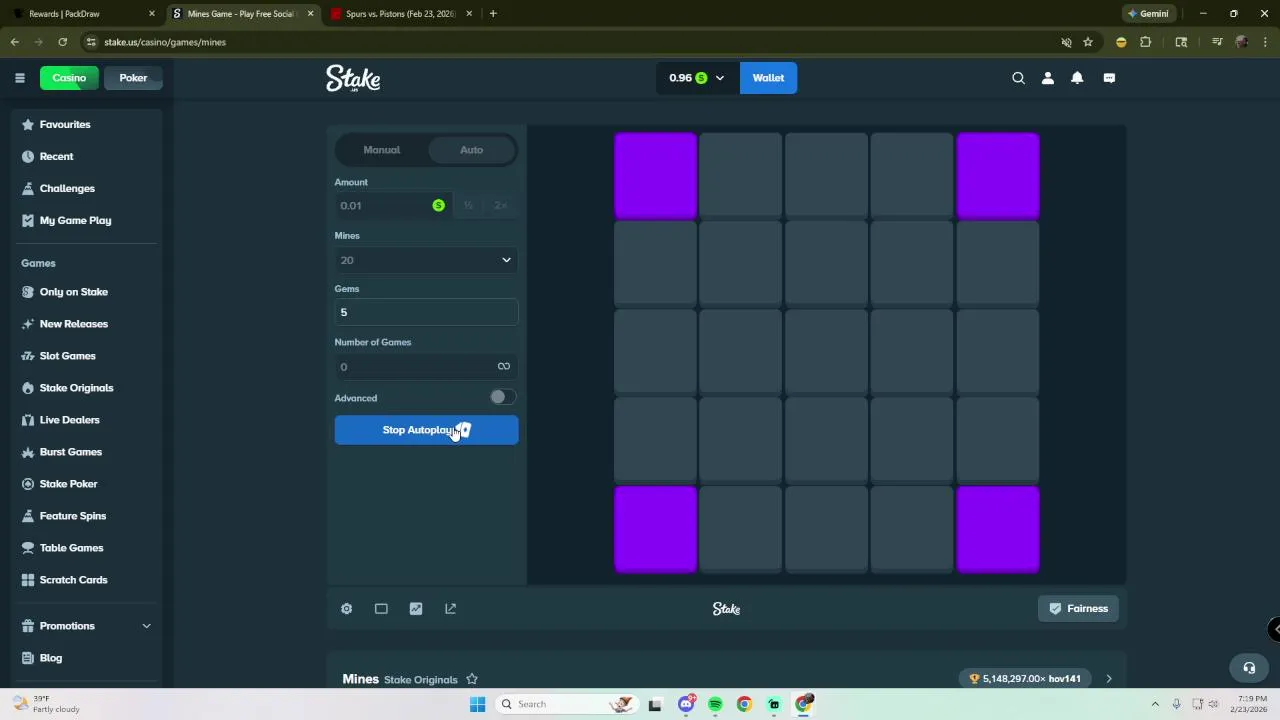The image size is (1280, 720).
Task: Bookmark this page star icon
Action: coord(1088,42)
